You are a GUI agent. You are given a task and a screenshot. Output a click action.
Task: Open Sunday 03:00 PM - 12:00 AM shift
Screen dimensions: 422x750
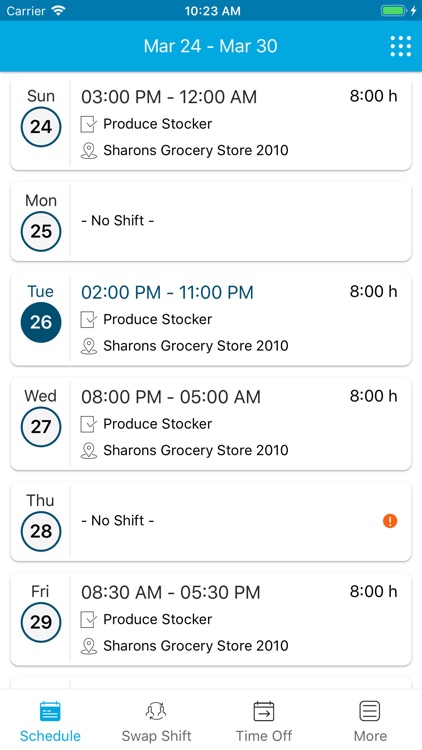pyautogui.click(x=211, y=124)
